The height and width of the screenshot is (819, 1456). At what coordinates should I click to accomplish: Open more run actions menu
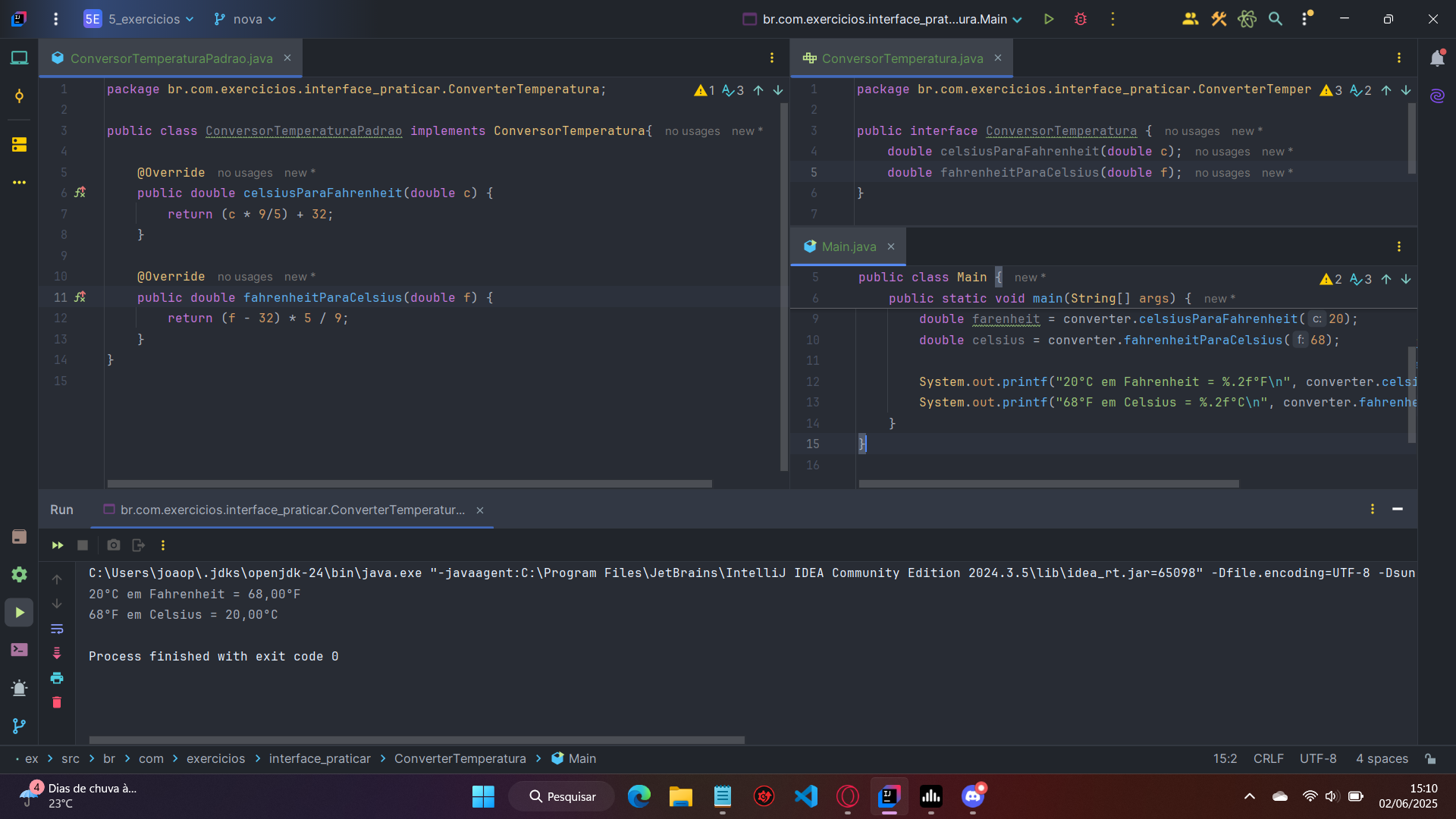1112,19
